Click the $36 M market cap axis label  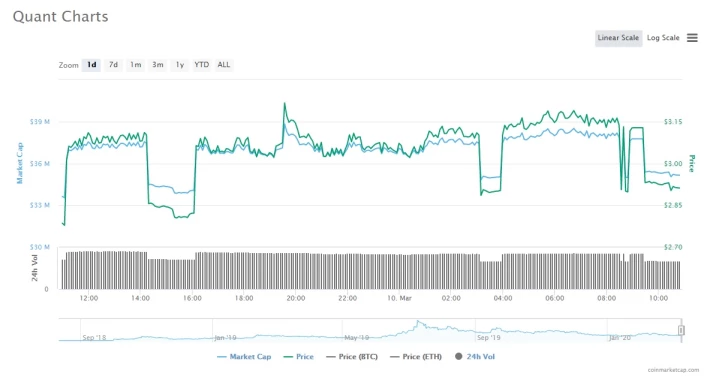40,164
